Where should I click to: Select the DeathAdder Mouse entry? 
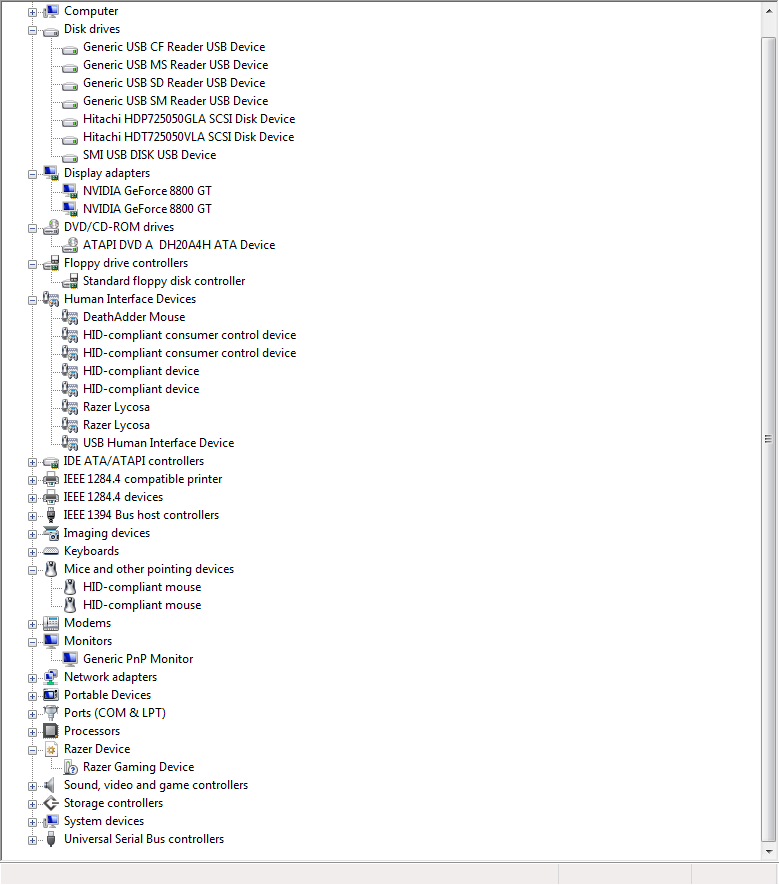click(x=134, y=317)
